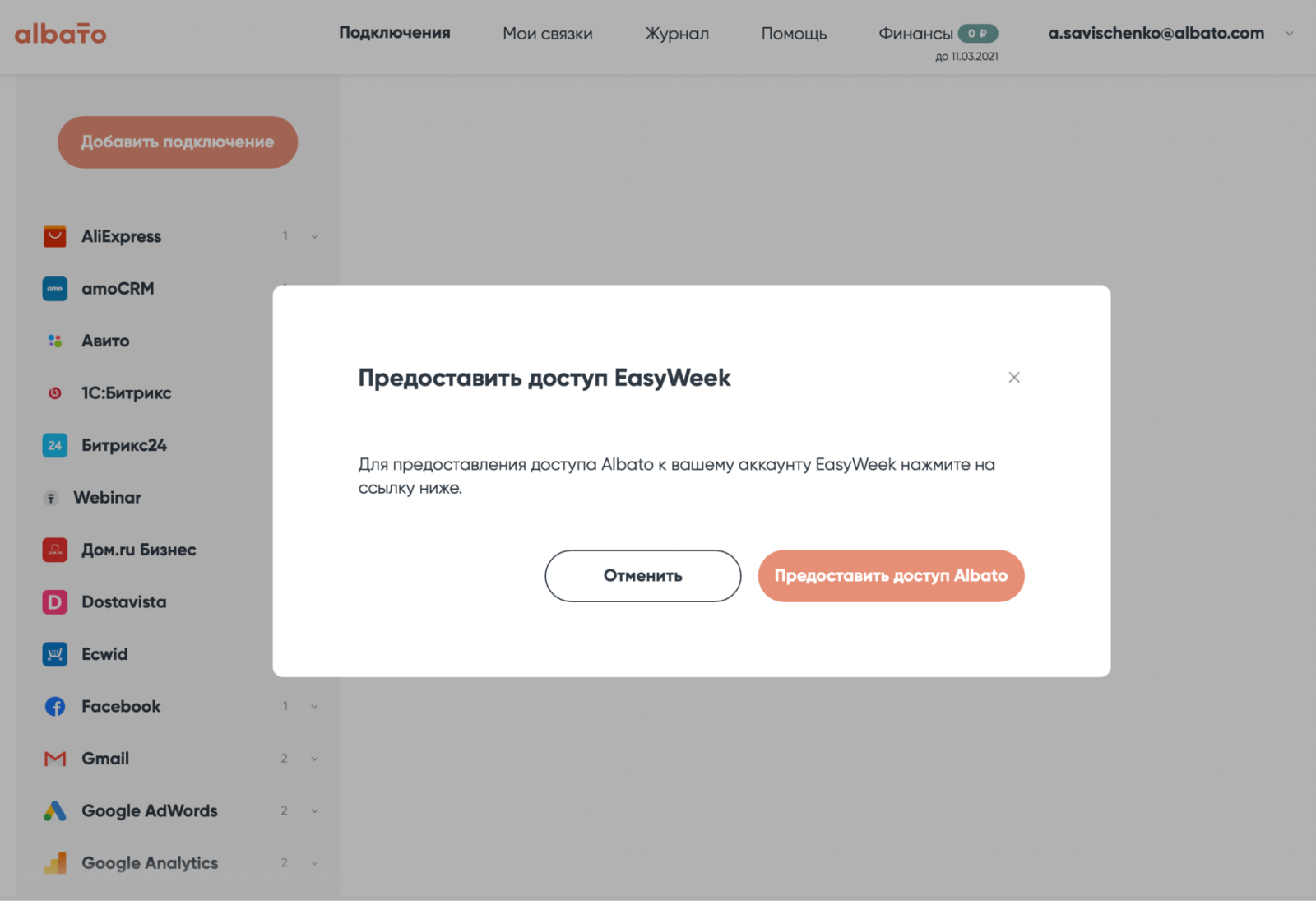Open the Мои связки menu item

pos(547,34)
